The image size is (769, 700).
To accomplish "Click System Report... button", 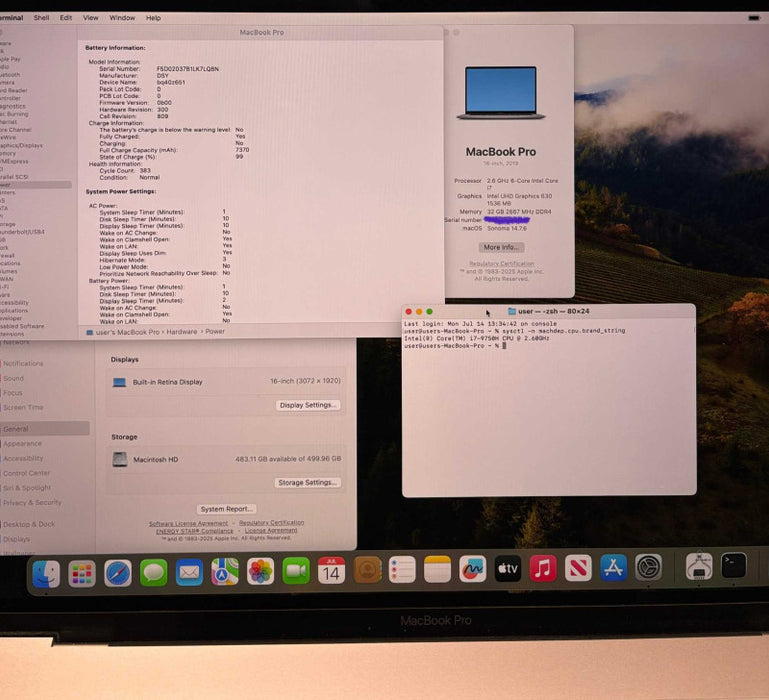I will coord(227,509).
